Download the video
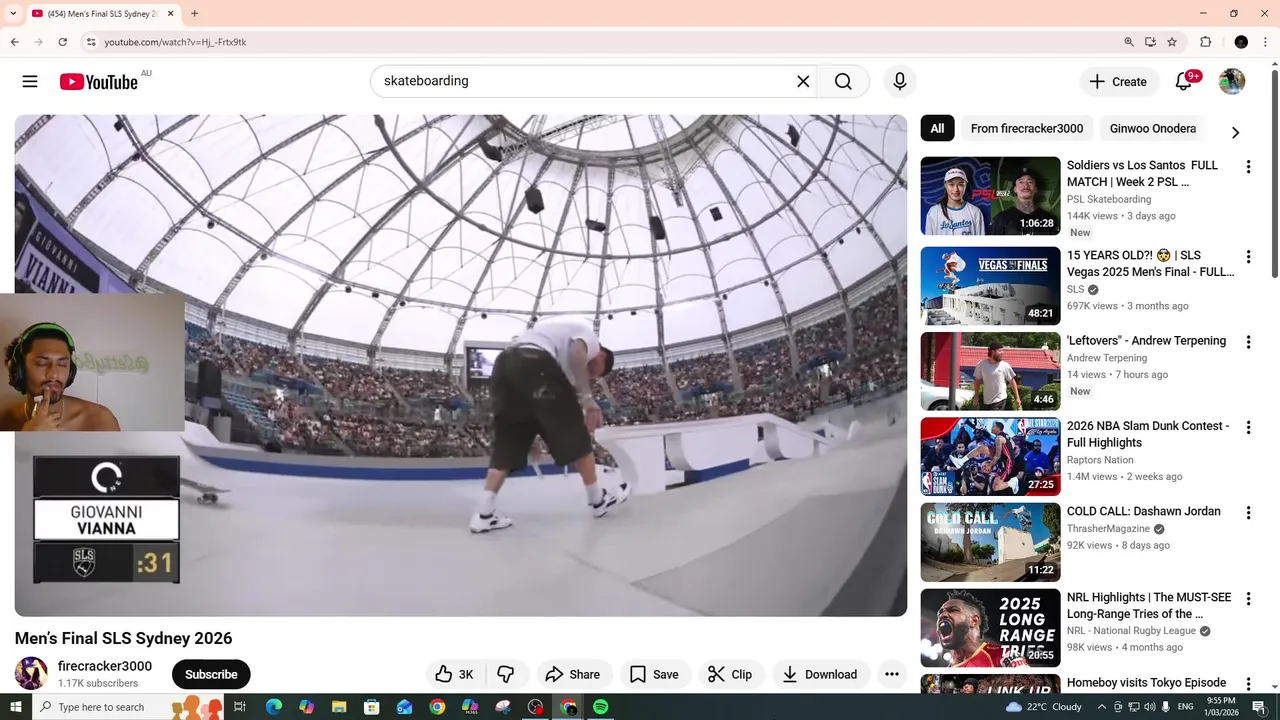Screen dimensions: 1280x720 820,674
